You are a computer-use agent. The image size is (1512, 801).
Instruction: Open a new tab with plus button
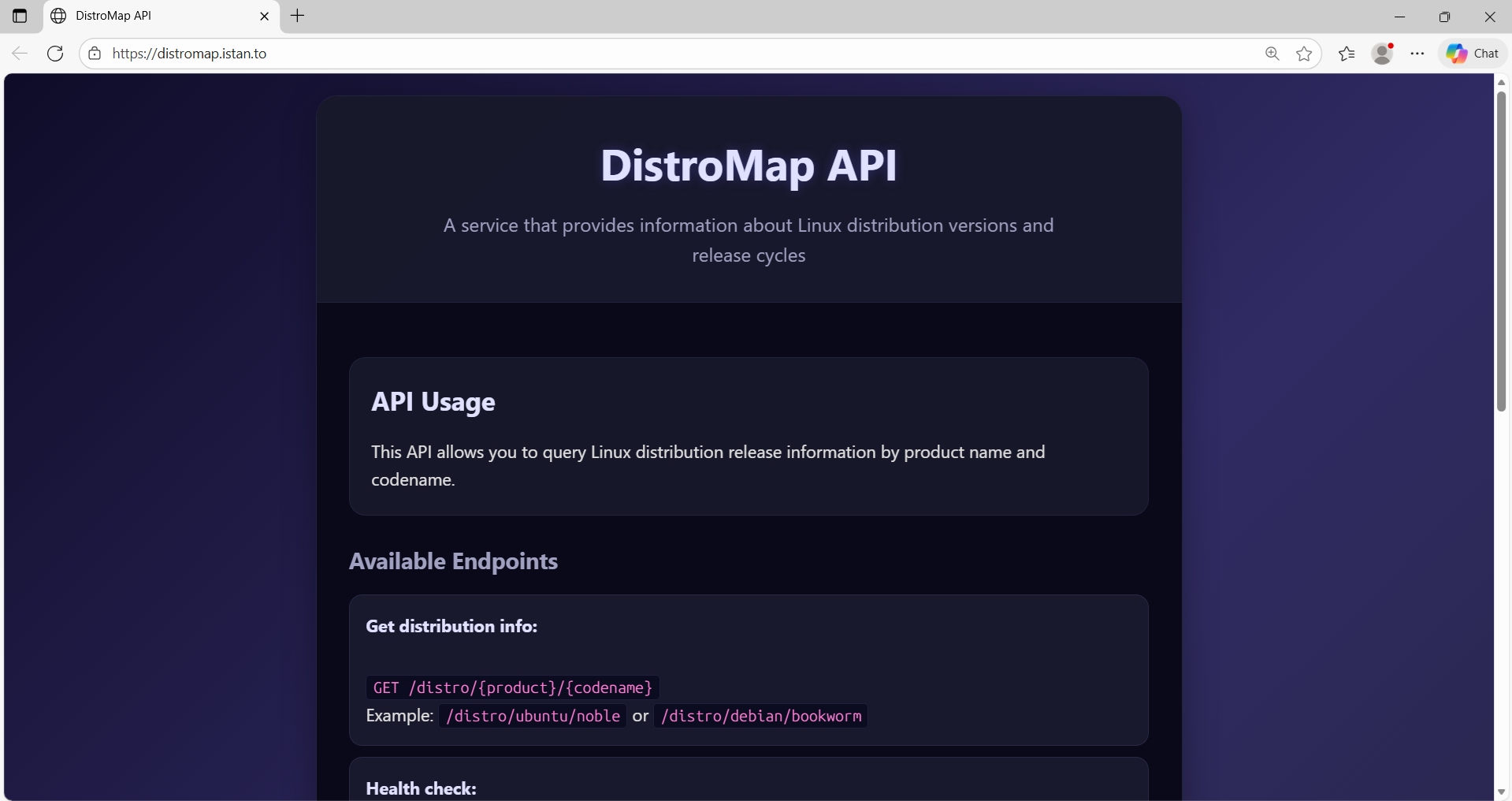point(297,16)
